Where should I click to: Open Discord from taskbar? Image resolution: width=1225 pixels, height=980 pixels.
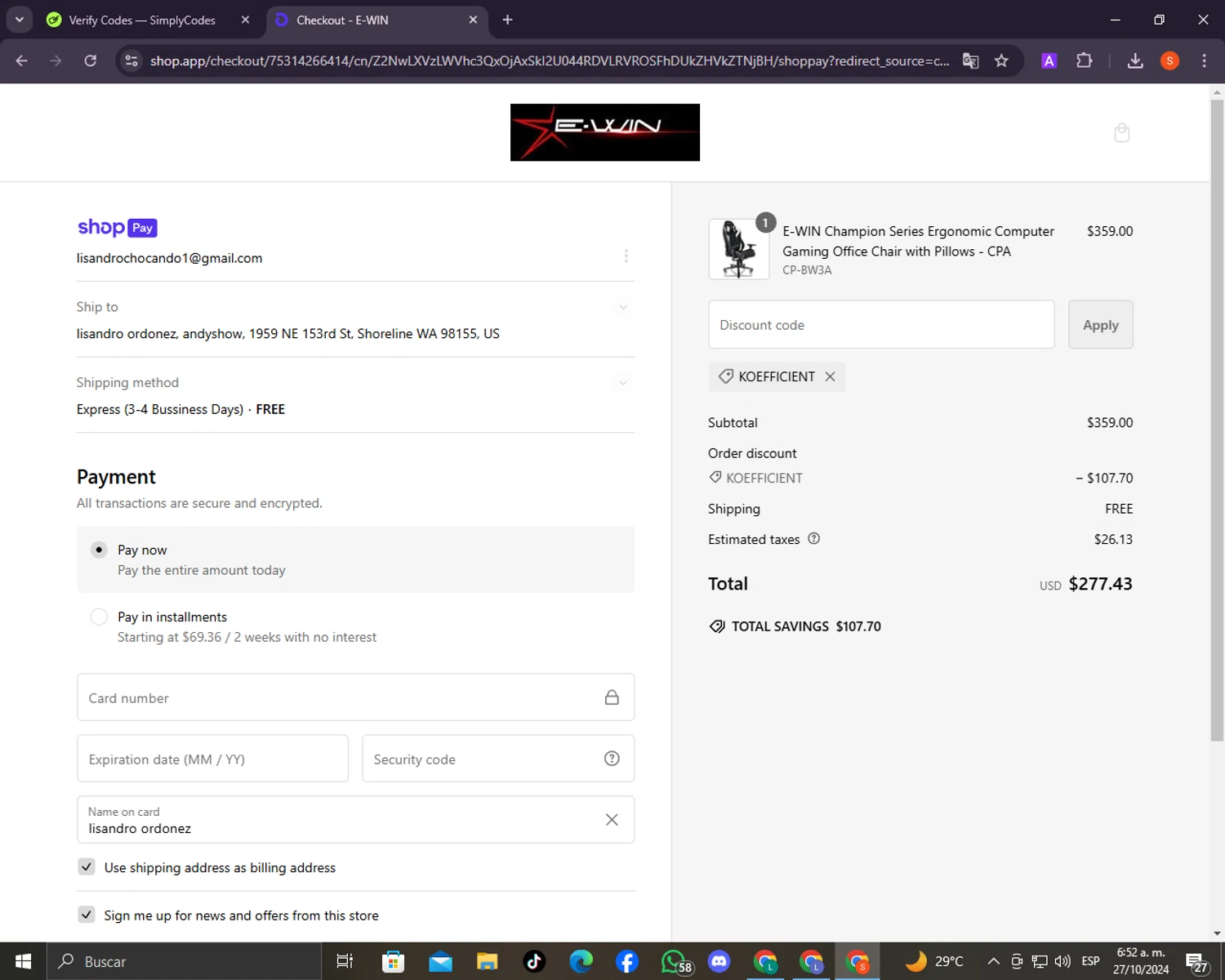pyautogui.click(x=719, y=961)
